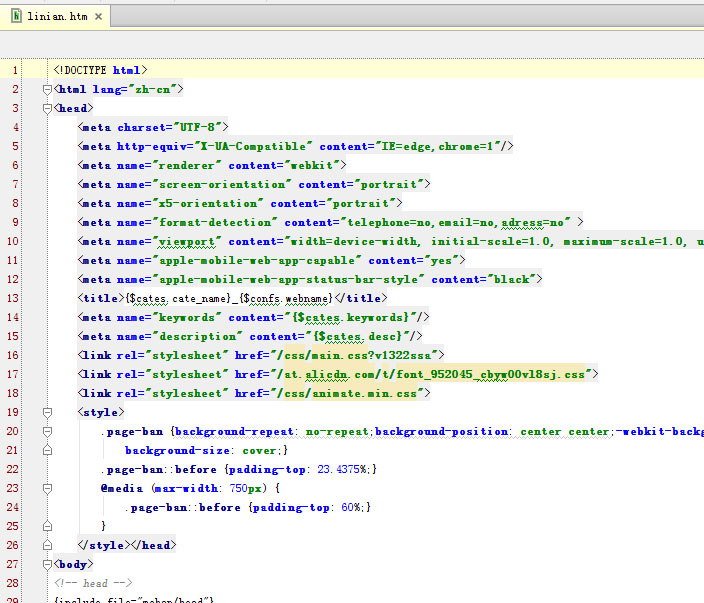The width and height of the screenshot is (704, 603).
Task: Collapse the style block fold on line 19
Action: click(x=47, y=413)
